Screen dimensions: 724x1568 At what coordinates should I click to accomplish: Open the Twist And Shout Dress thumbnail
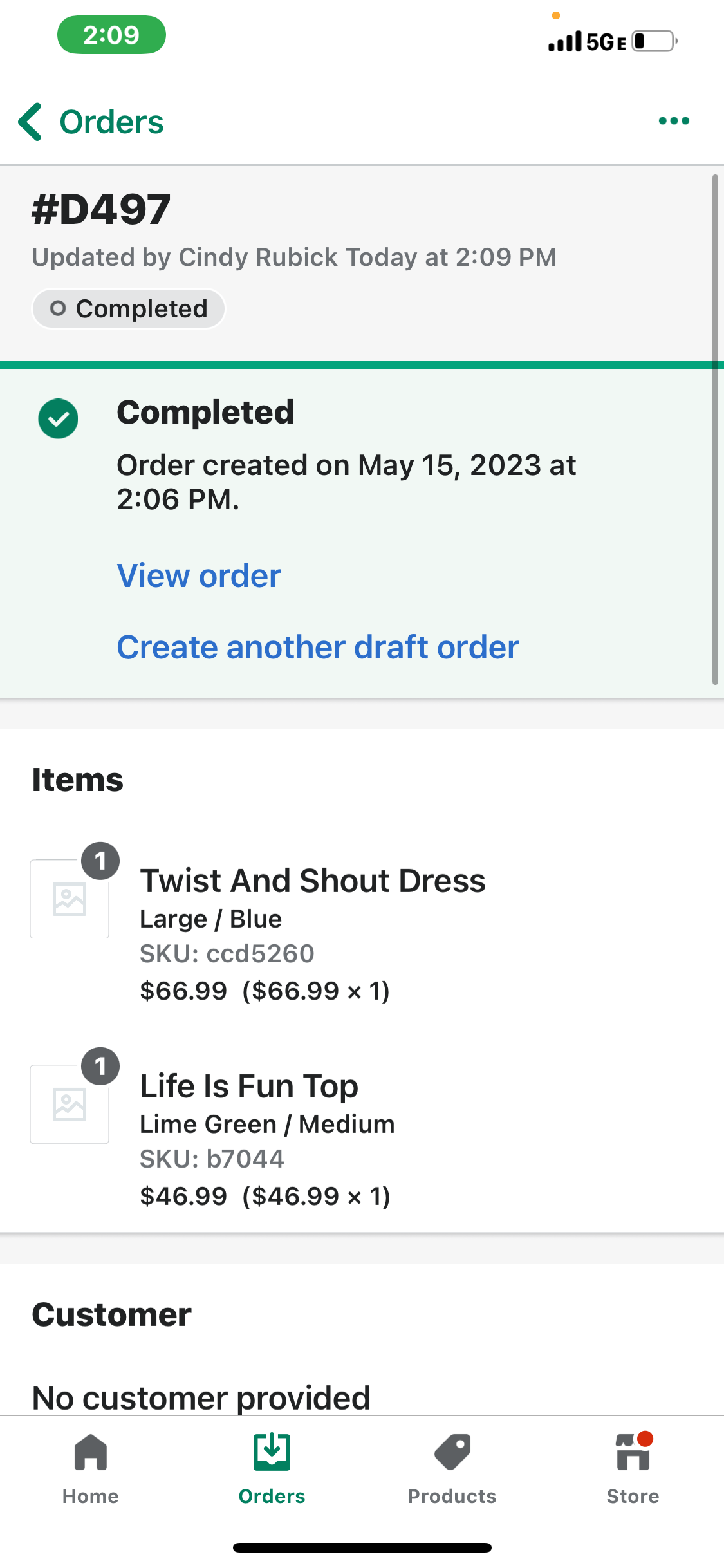pyautogui.click(x=70, y=899)
